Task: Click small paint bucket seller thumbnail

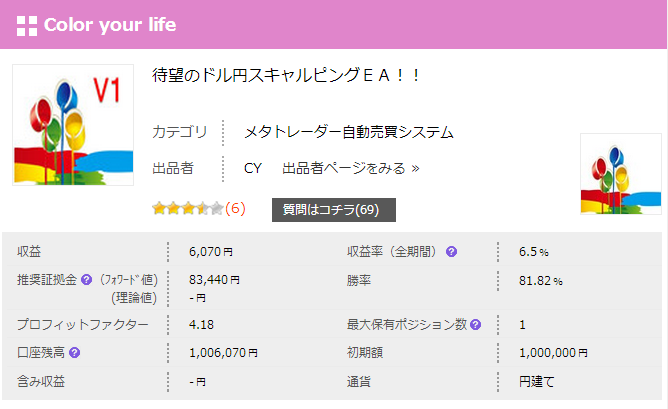Action: [x=621, y=174]
